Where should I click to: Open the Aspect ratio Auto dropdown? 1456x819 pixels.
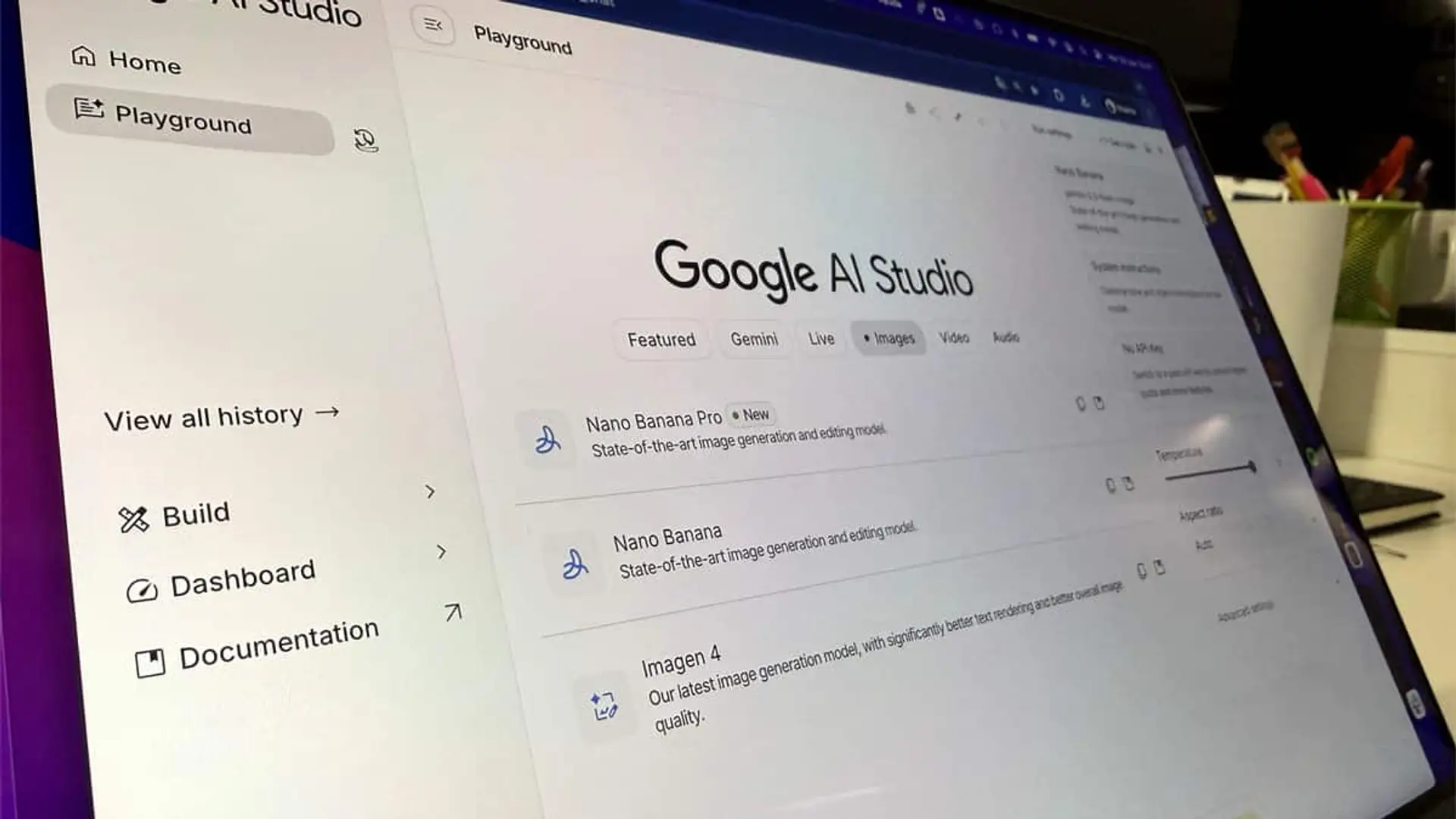pos(1203,544)
